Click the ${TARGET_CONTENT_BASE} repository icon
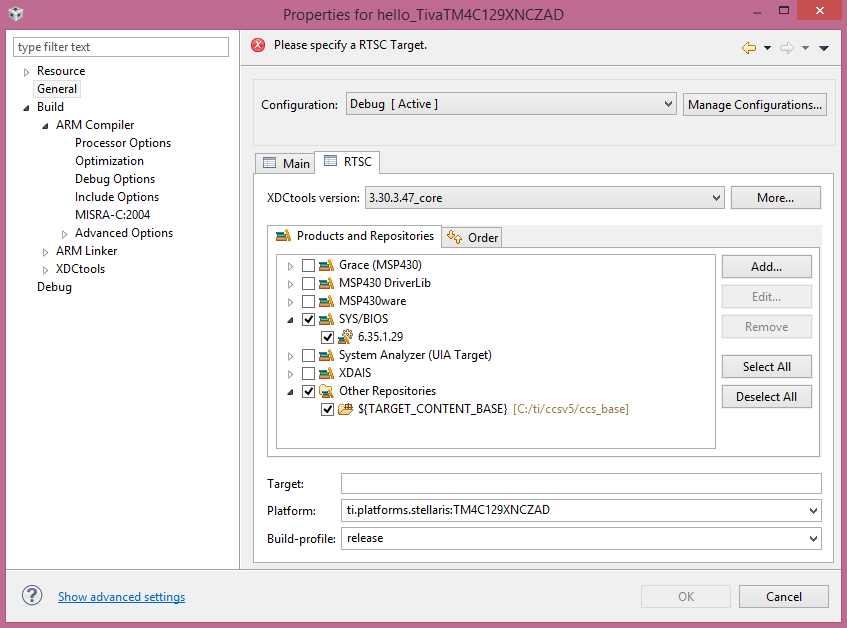The width and height of the screenshot is (847, 628). pyautogui.click(x=347, y=409)
